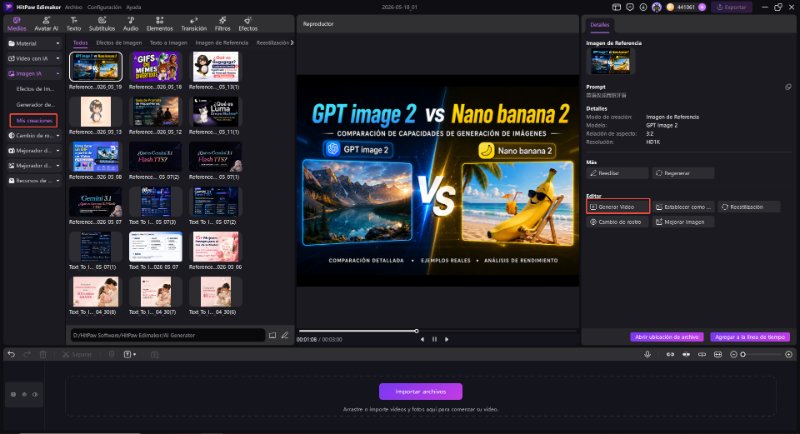
Task: Open the Avatar AI tool
Action: [46, 24]
